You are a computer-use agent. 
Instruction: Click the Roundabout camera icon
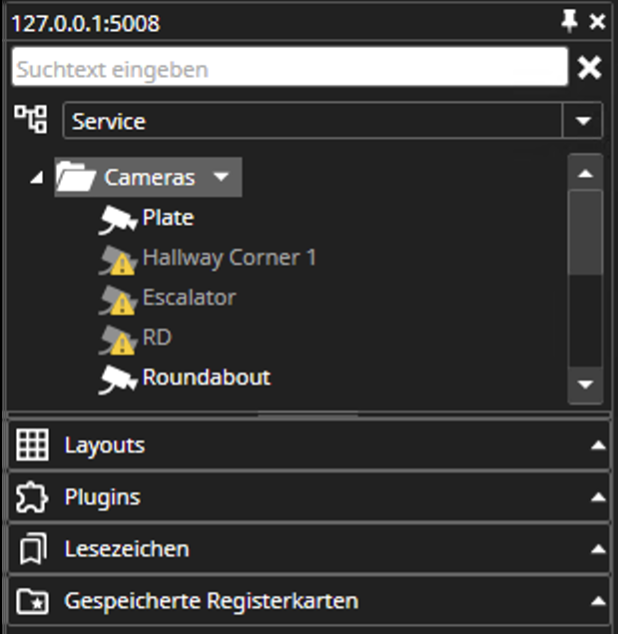point(118,379)
